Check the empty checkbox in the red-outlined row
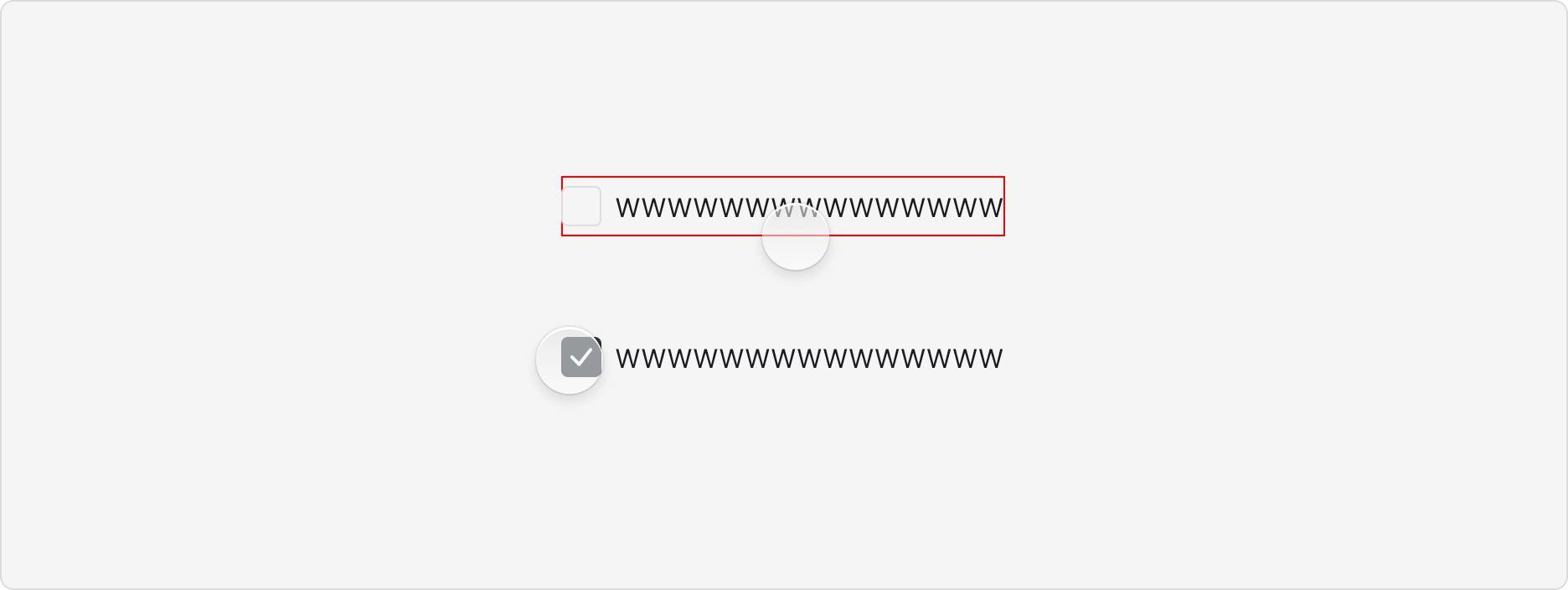The image size is (1568, 590). point(581,206)
